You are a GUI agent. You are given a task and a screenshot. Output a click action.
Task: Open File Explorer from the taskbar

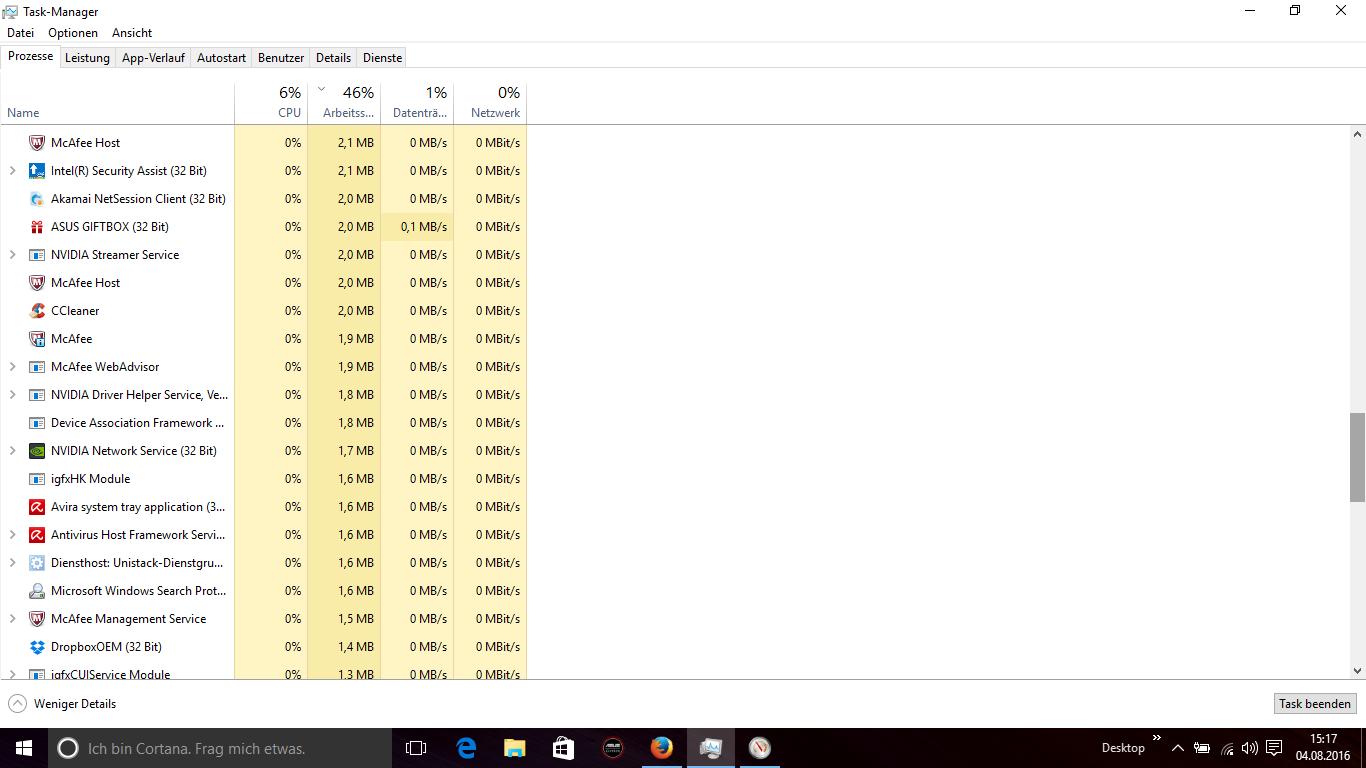(514, 748)
